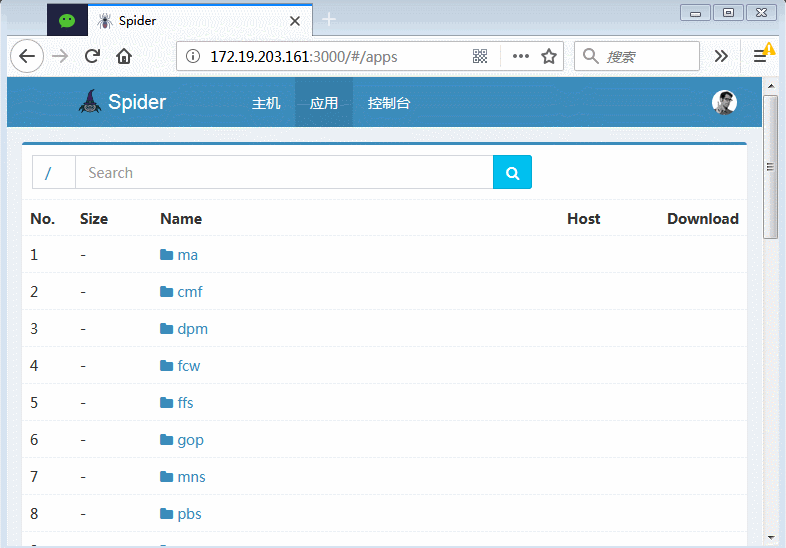Screen dimensions: 786x548
Task: Open the 主机 navigation item
Action: click(266, 103)
